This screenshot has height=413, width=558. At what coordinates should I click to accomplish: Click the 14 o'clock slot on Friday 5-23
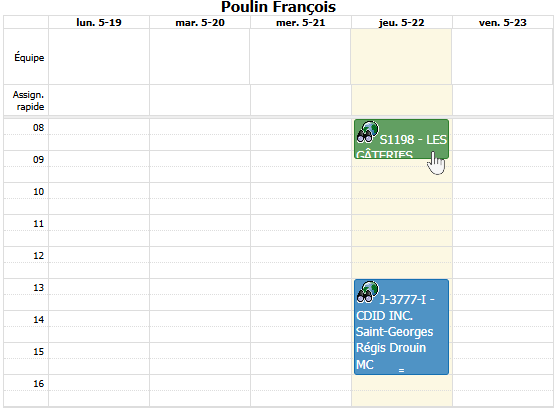(502, 327)
